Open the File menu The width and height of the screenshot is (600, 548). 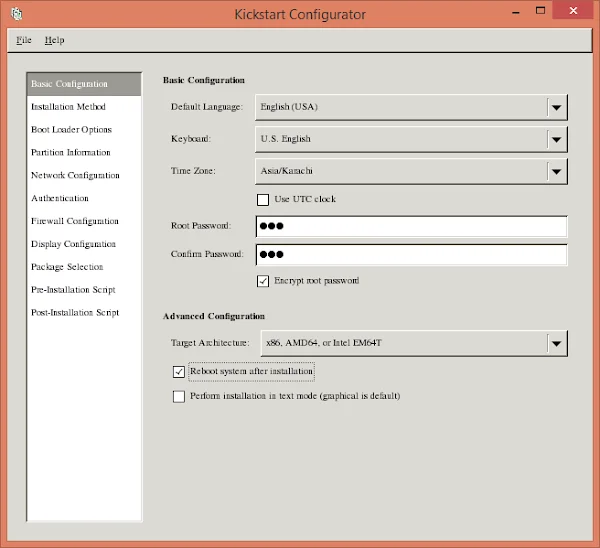pyautogui.click(x=24, y=40)
